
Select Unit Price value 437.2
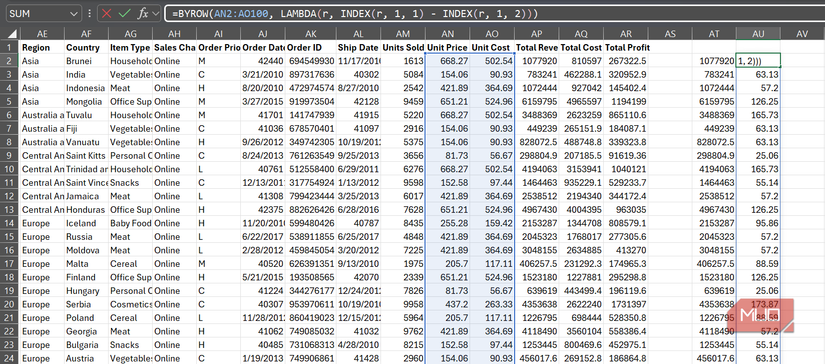pyautogui.click(x=448, y=304)
